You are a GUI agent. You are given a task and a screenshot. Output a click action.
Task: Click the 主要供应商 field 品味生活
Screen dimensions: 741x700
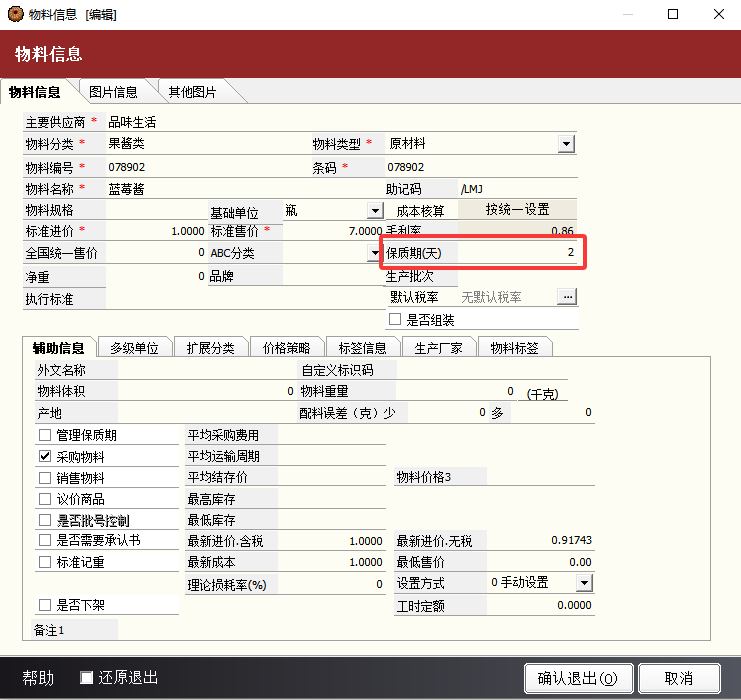coord(340,122)
